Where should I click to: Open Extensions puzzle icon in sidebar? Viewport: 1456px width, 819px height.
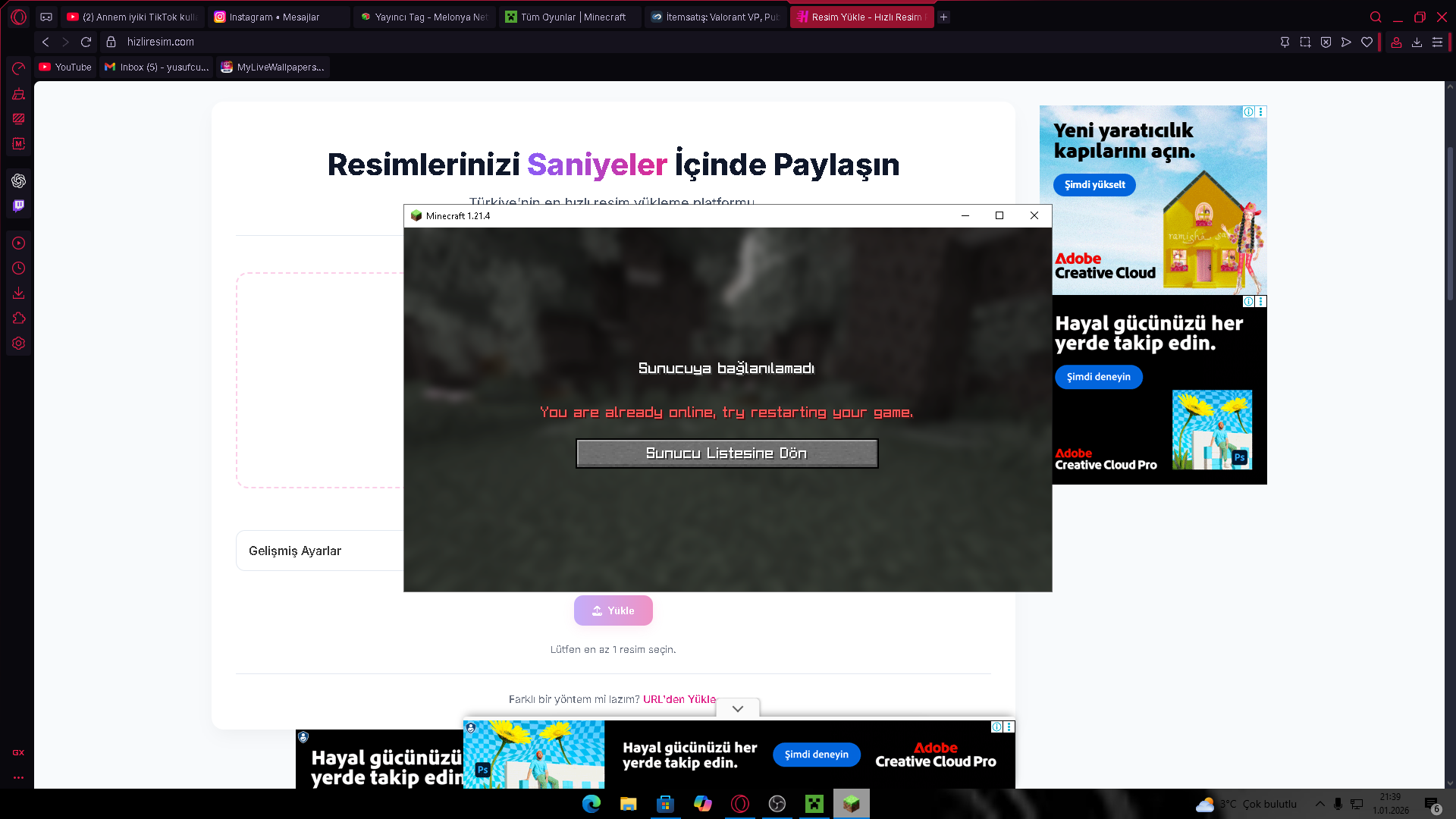point(19,318)
